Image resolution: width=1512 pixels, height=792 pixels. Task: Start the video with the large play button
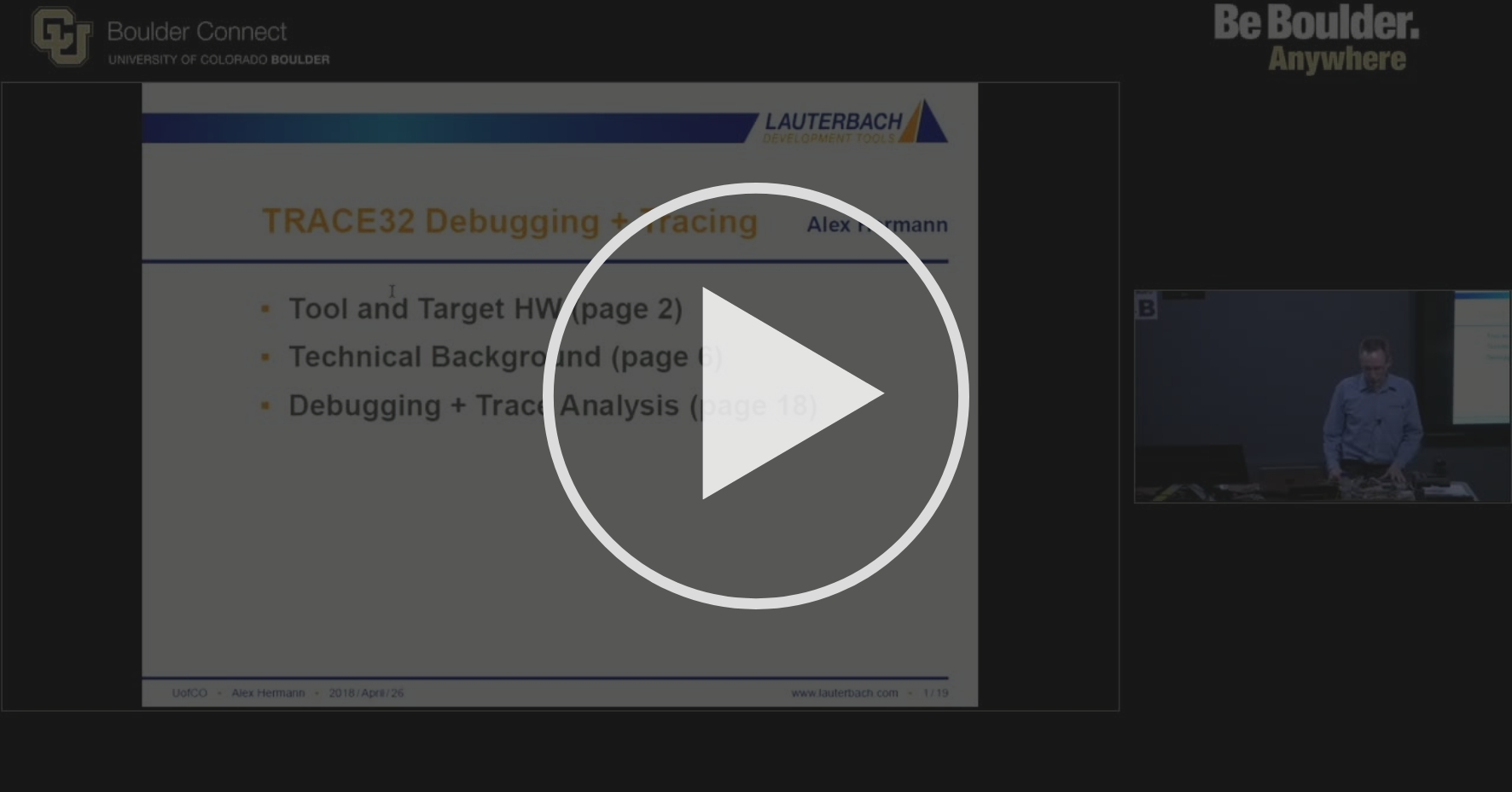point(756,395)
